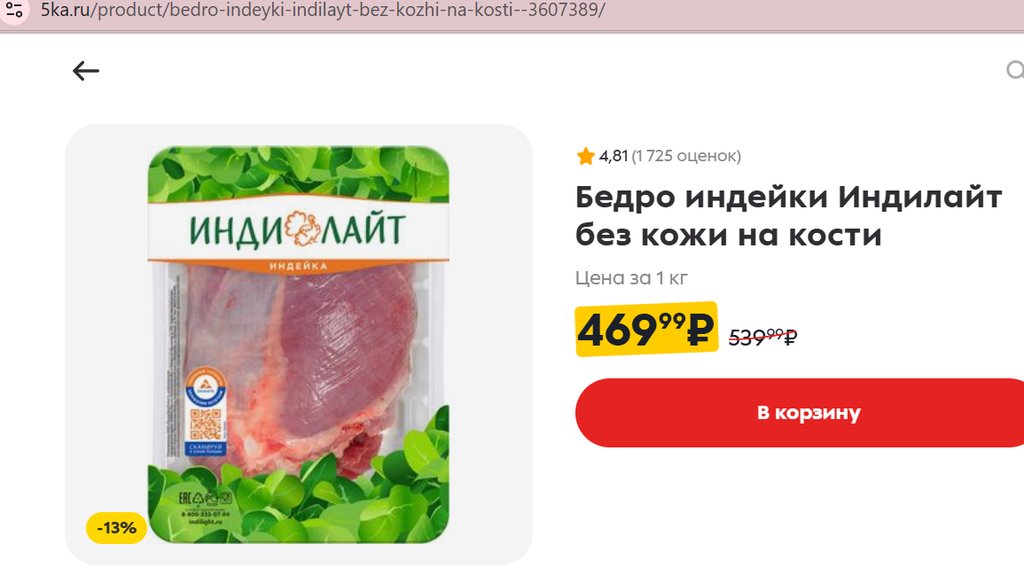
Task: Open the 1 725 оценок ratings link
Action: (686, 156)
